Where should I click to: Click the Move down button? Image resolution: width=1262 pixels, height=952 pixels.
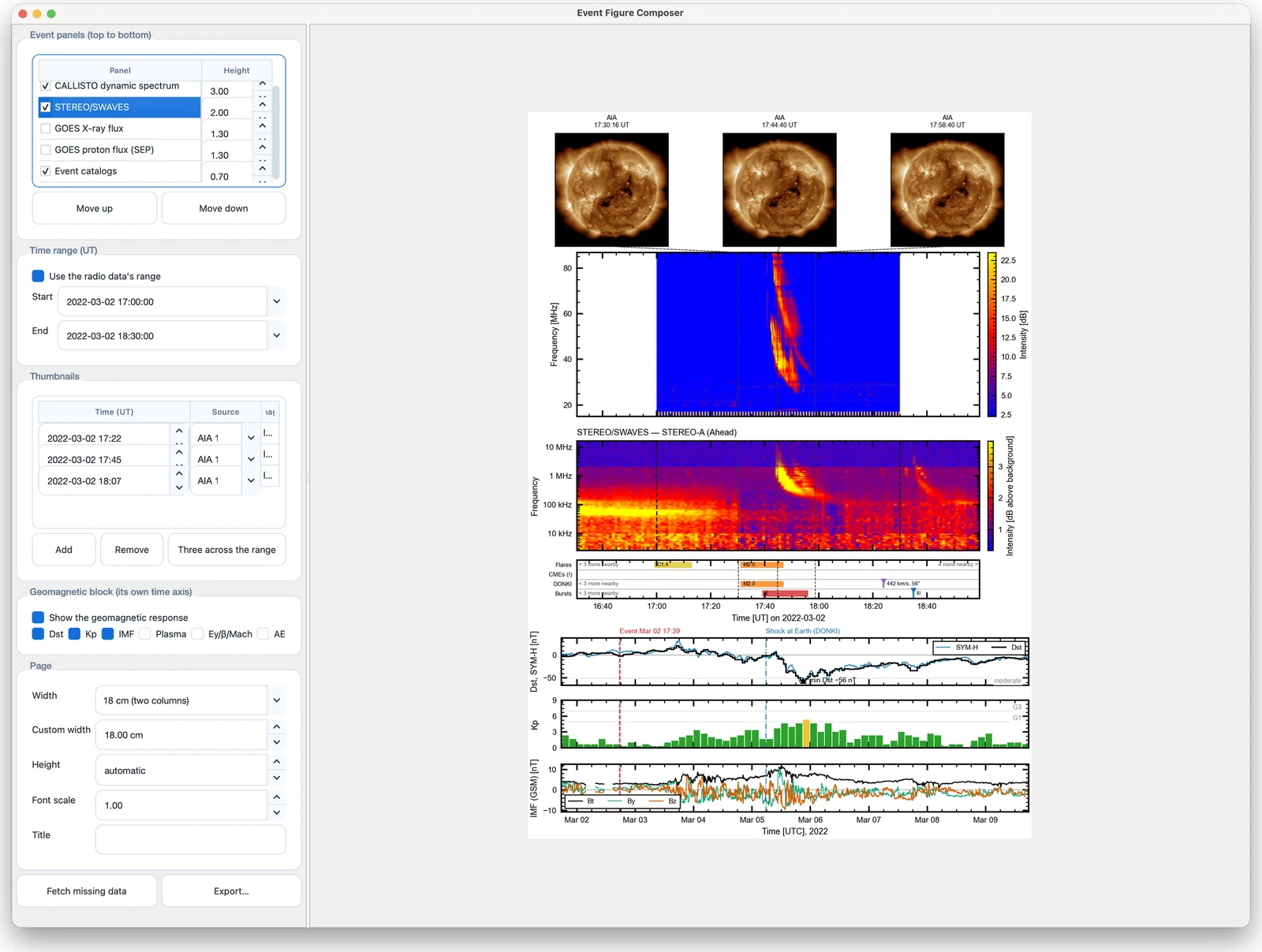tap(223, 208)
